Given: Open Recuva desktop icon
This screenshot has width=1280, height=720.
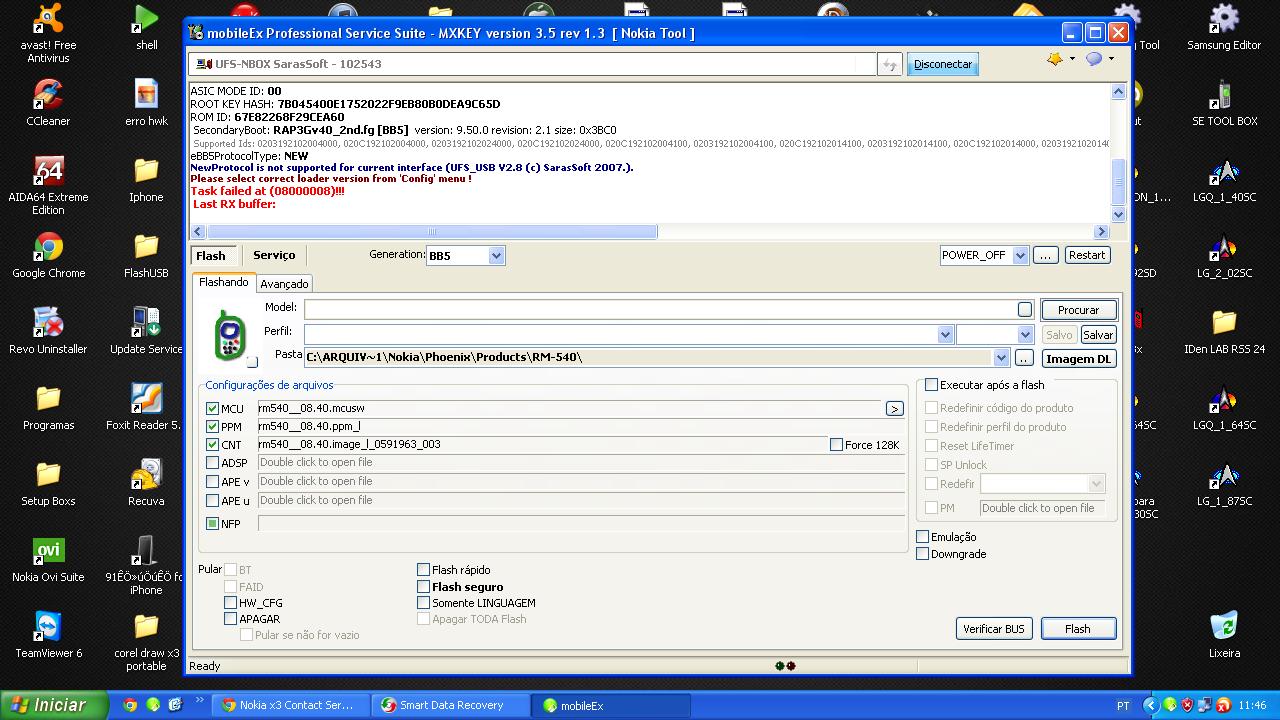Looking at the screenshot, I should point(146,483).
